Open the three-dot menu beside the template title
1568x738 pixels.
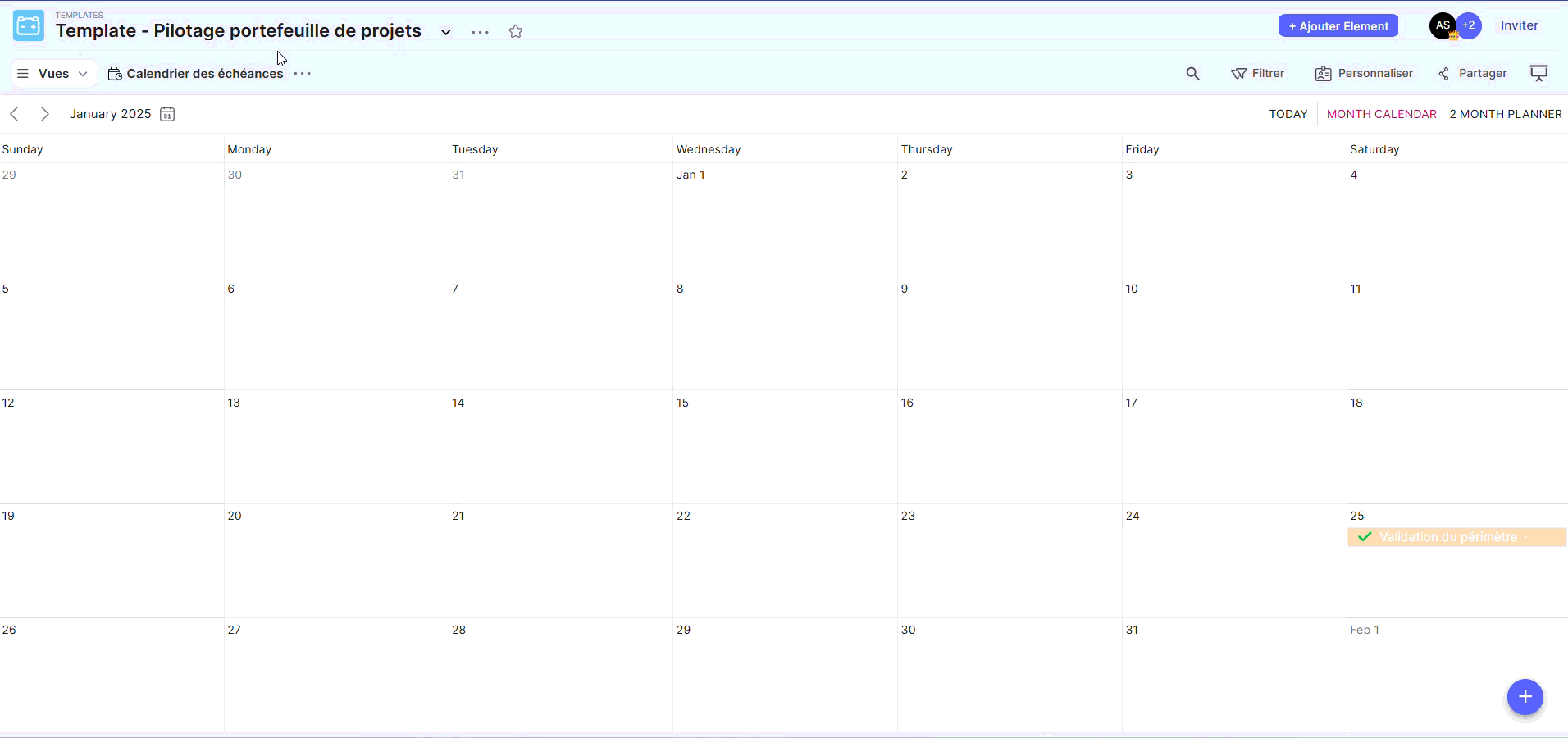tap(481, 32)
